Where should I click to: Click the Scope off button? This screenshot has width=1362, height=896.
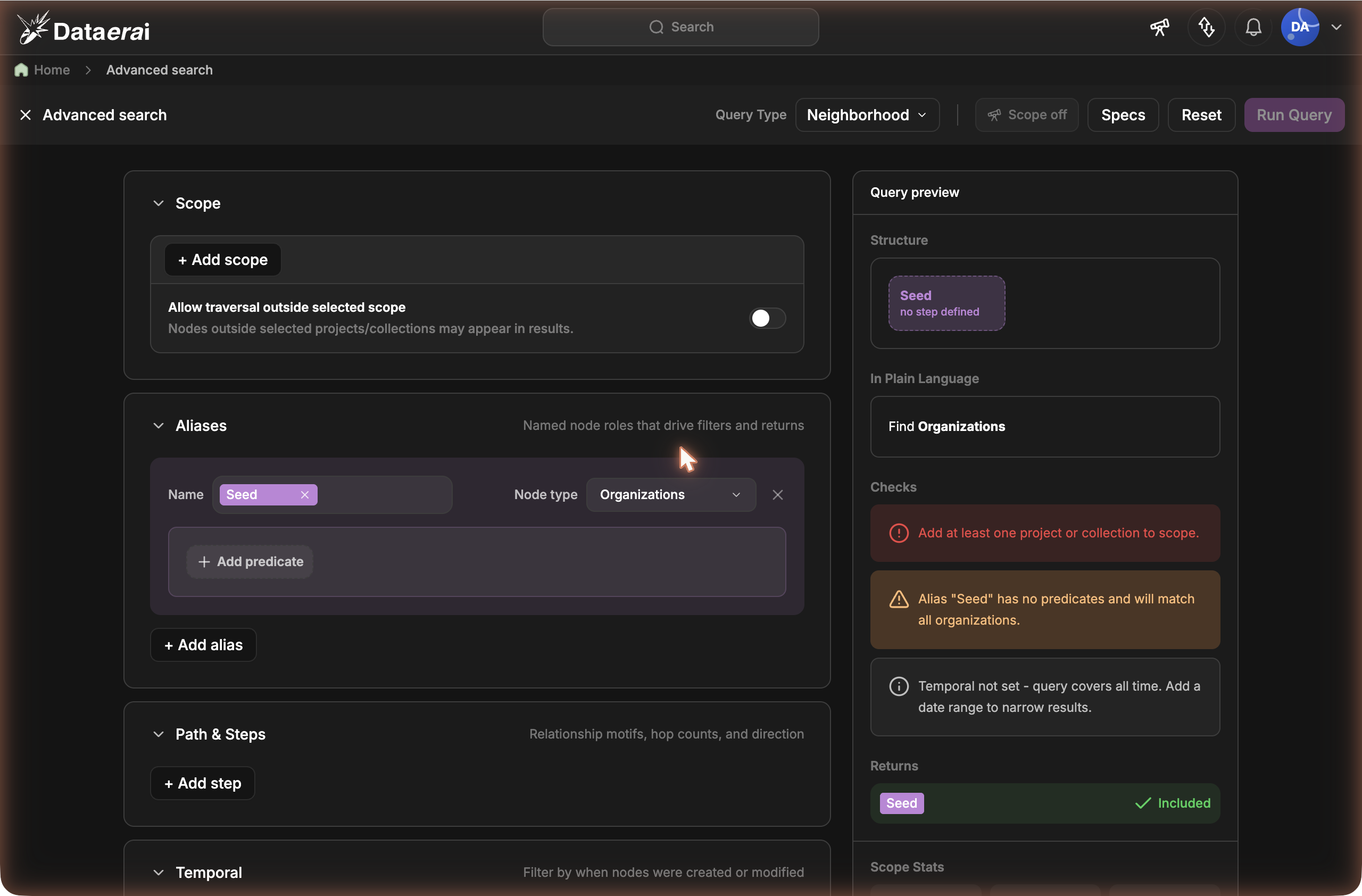1027,115
